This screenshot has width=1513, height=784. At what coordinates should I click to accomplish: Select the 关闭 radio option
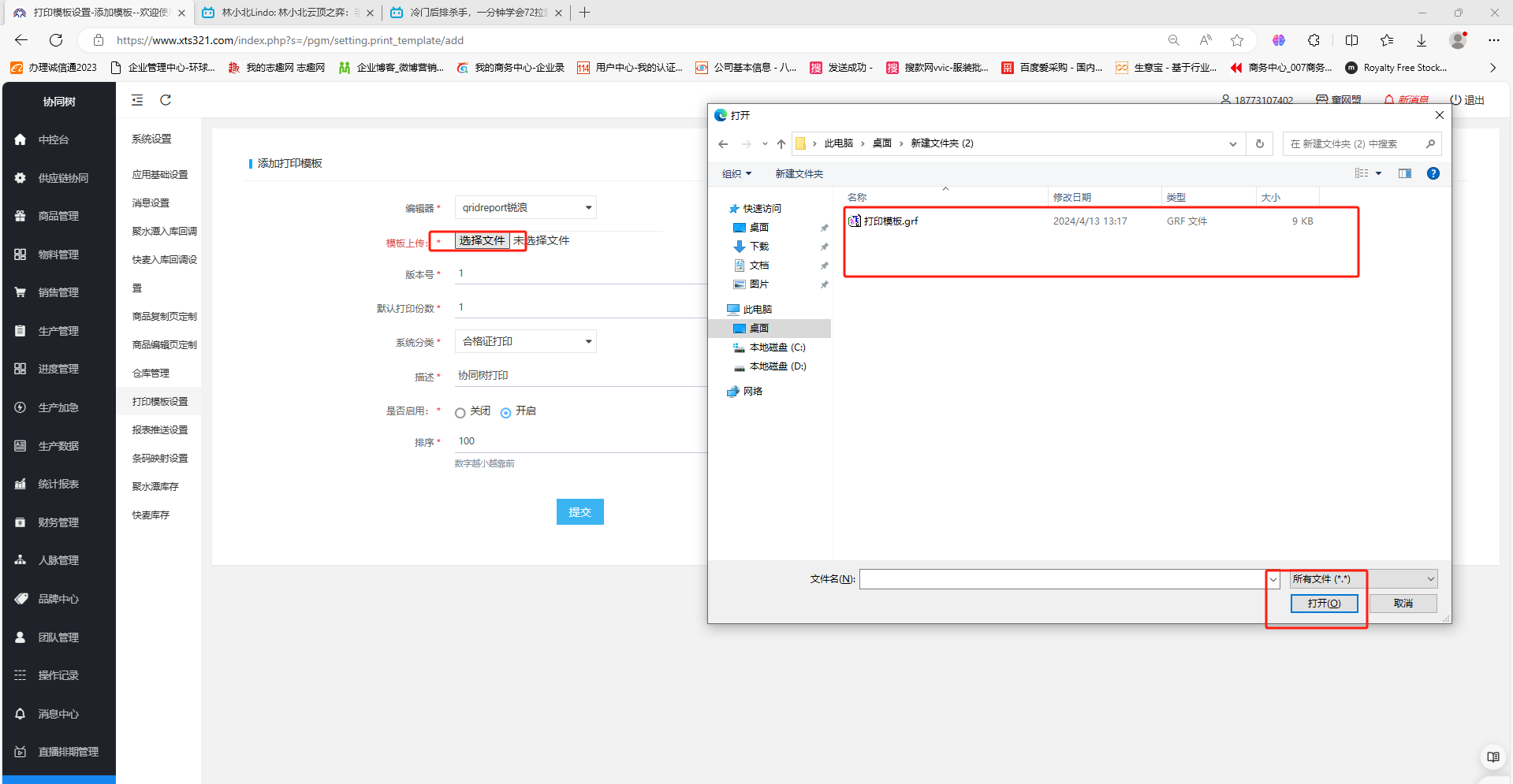[460, 413]
